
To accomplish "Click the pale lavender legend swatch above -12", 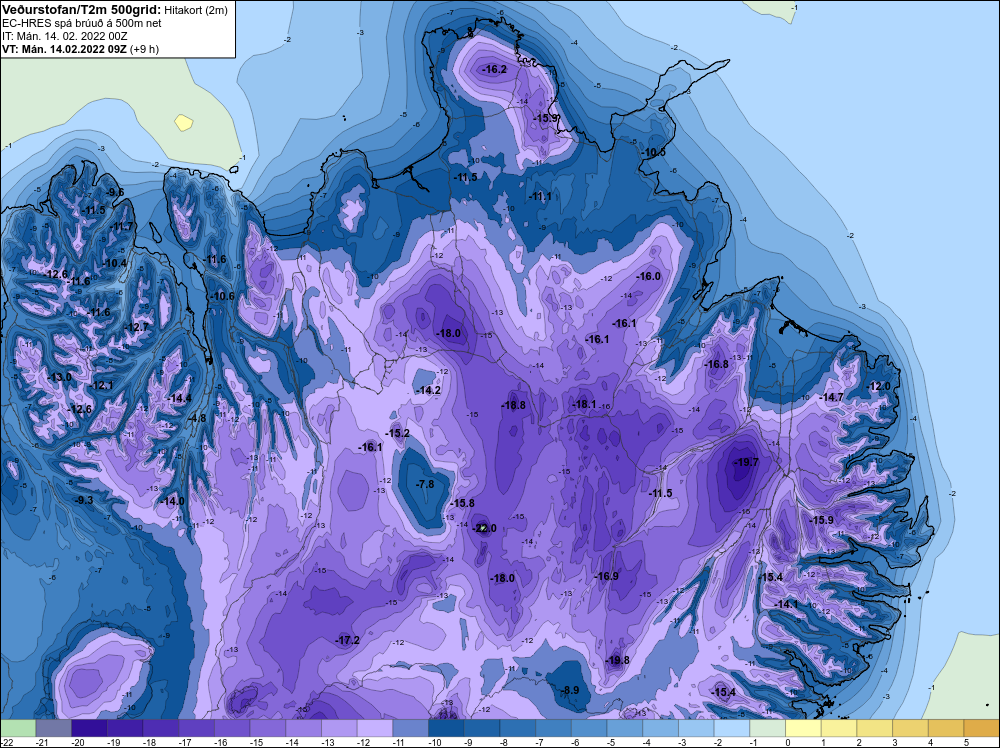I will (x=375, y=728).
